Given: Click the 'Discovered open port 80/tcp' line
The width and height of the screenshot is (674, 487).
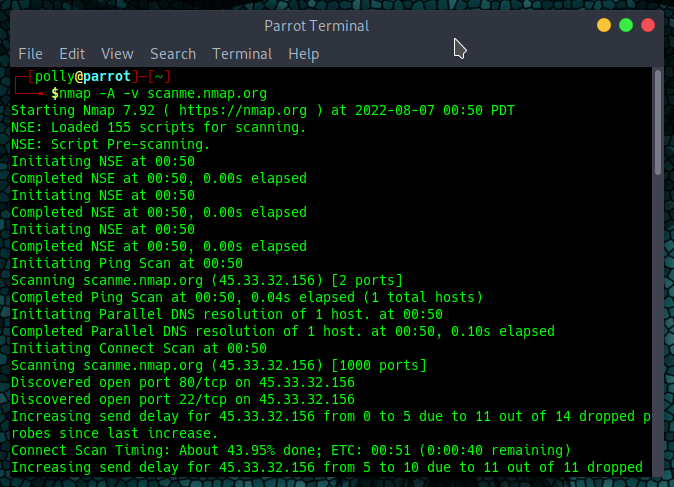Looking at the screenshot, I should 183,383.
